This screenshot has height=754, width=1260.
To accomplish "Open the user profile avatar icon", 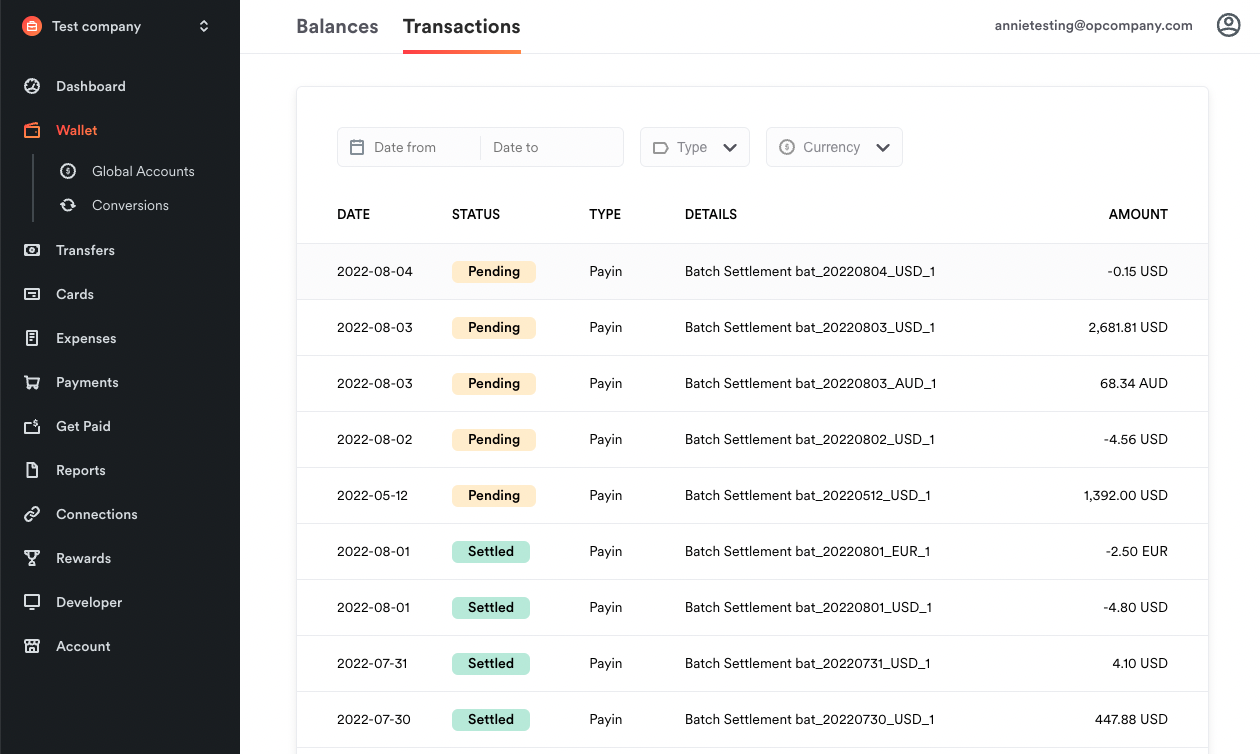I will click(x=1228, y=26).
